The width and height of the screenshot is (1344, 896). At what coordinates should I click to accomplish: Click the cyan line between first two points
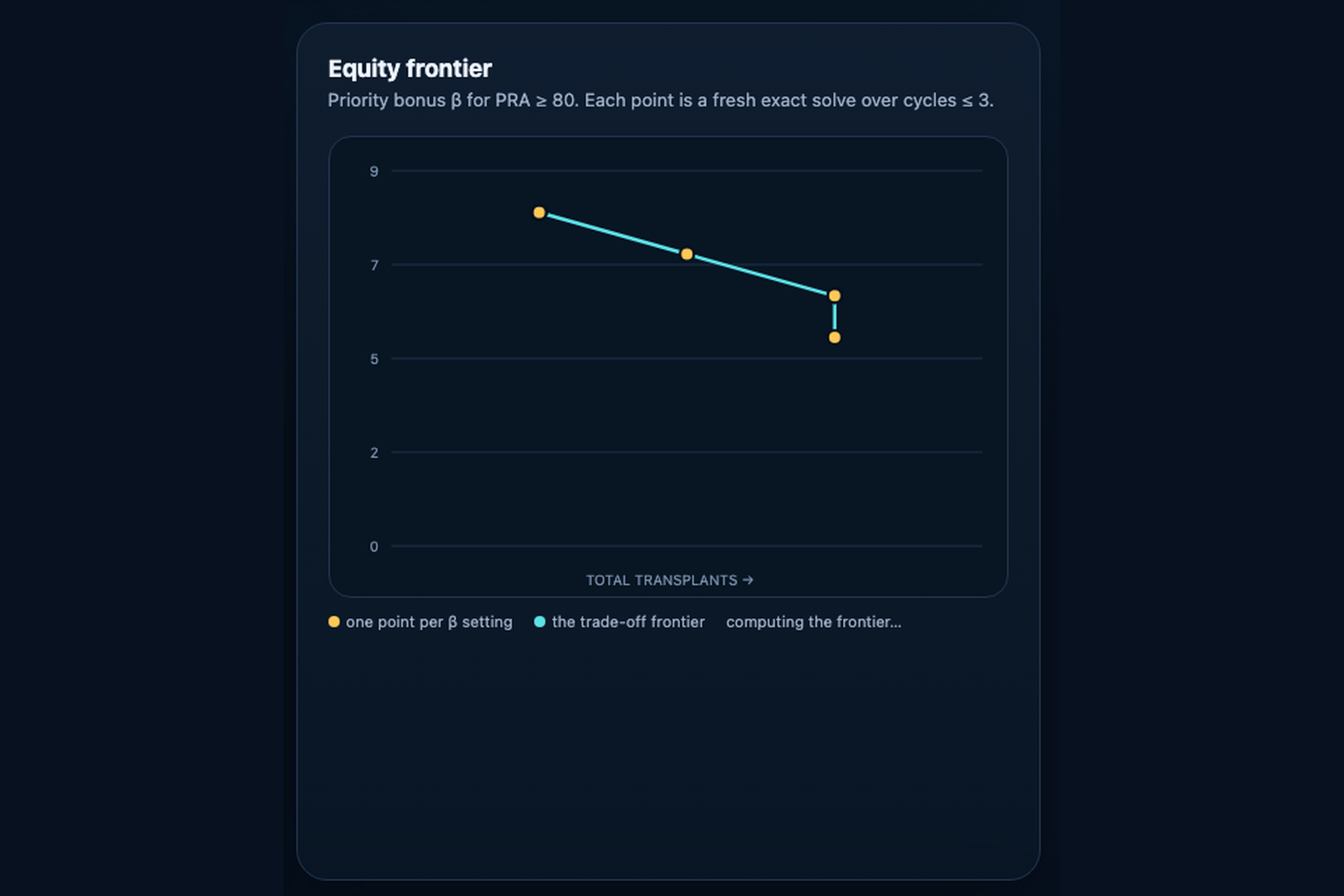613,234
